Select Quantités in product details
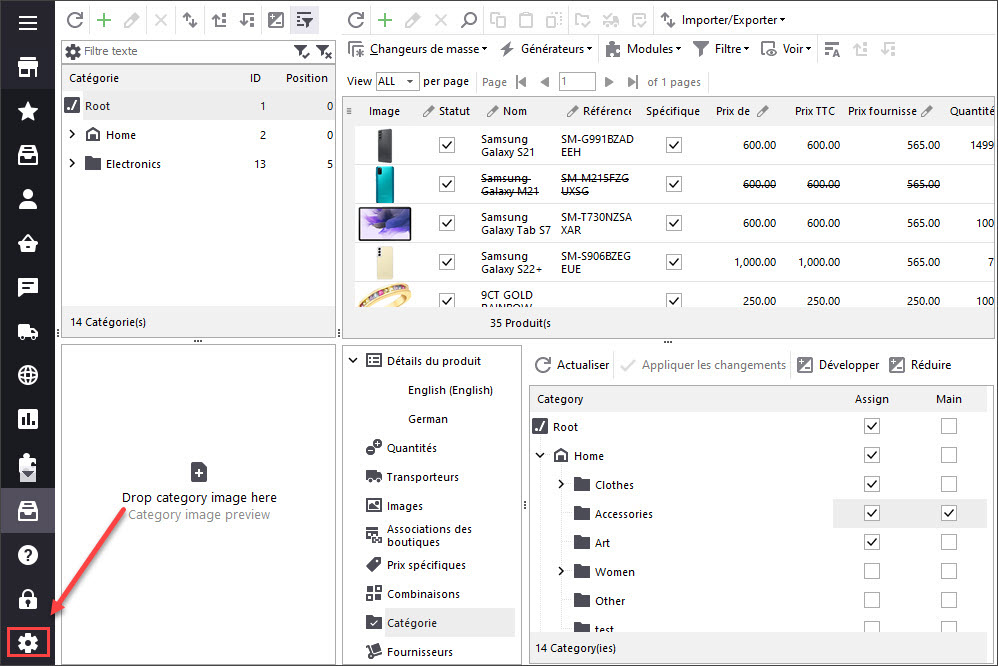 pyautogui.click(x=412, y=448)
